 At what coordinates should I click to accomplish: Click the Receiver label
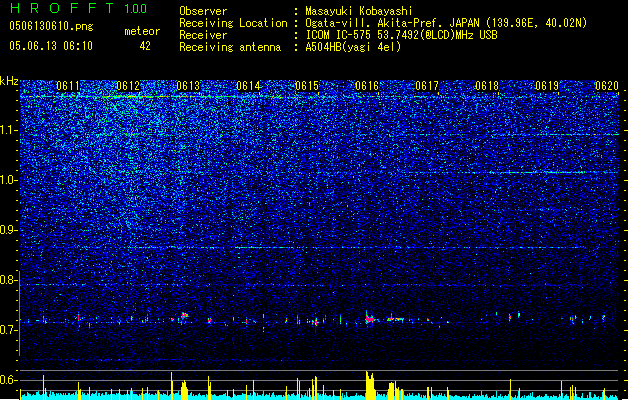203,35
